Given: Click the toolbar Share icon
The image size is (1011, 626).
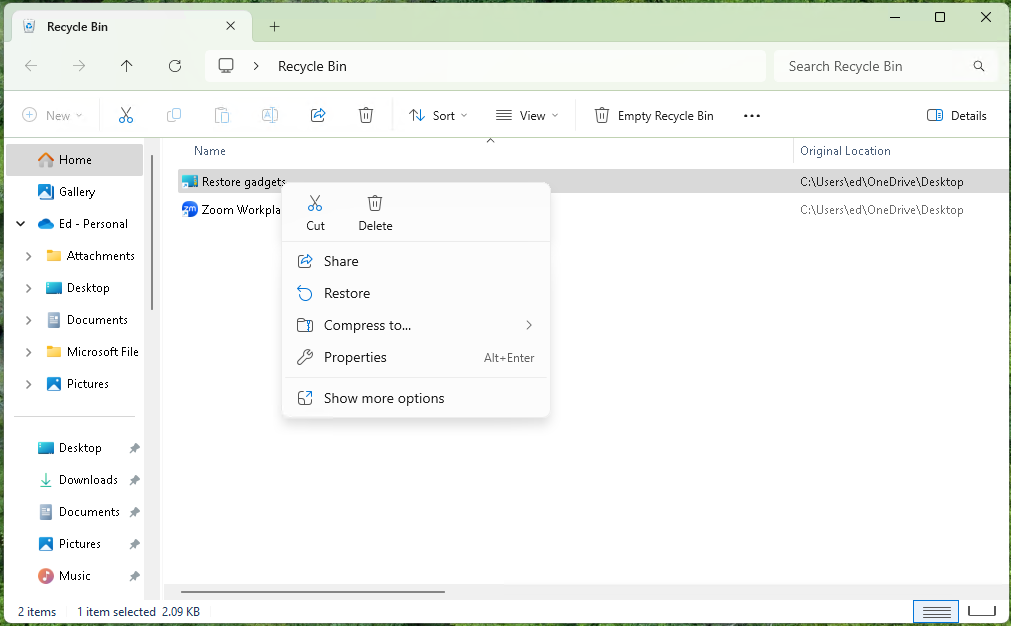Looking at the screenshot, I should 318,115.
